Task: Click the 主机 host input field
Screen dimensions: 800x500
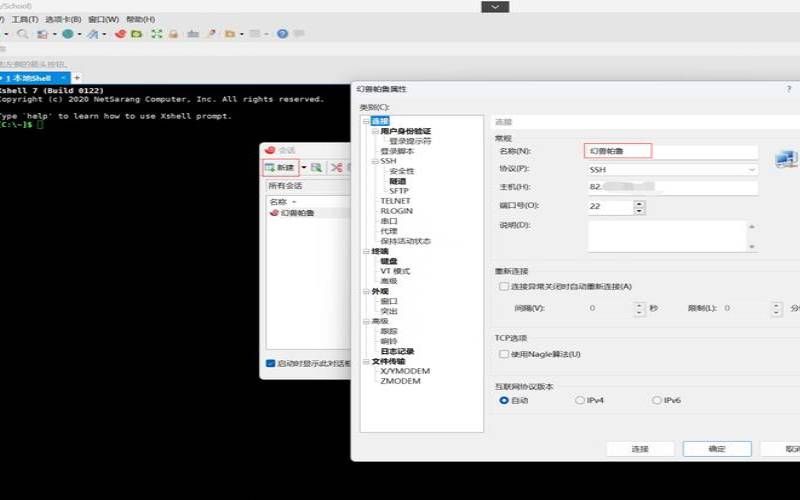Action: tap(672, 187)
